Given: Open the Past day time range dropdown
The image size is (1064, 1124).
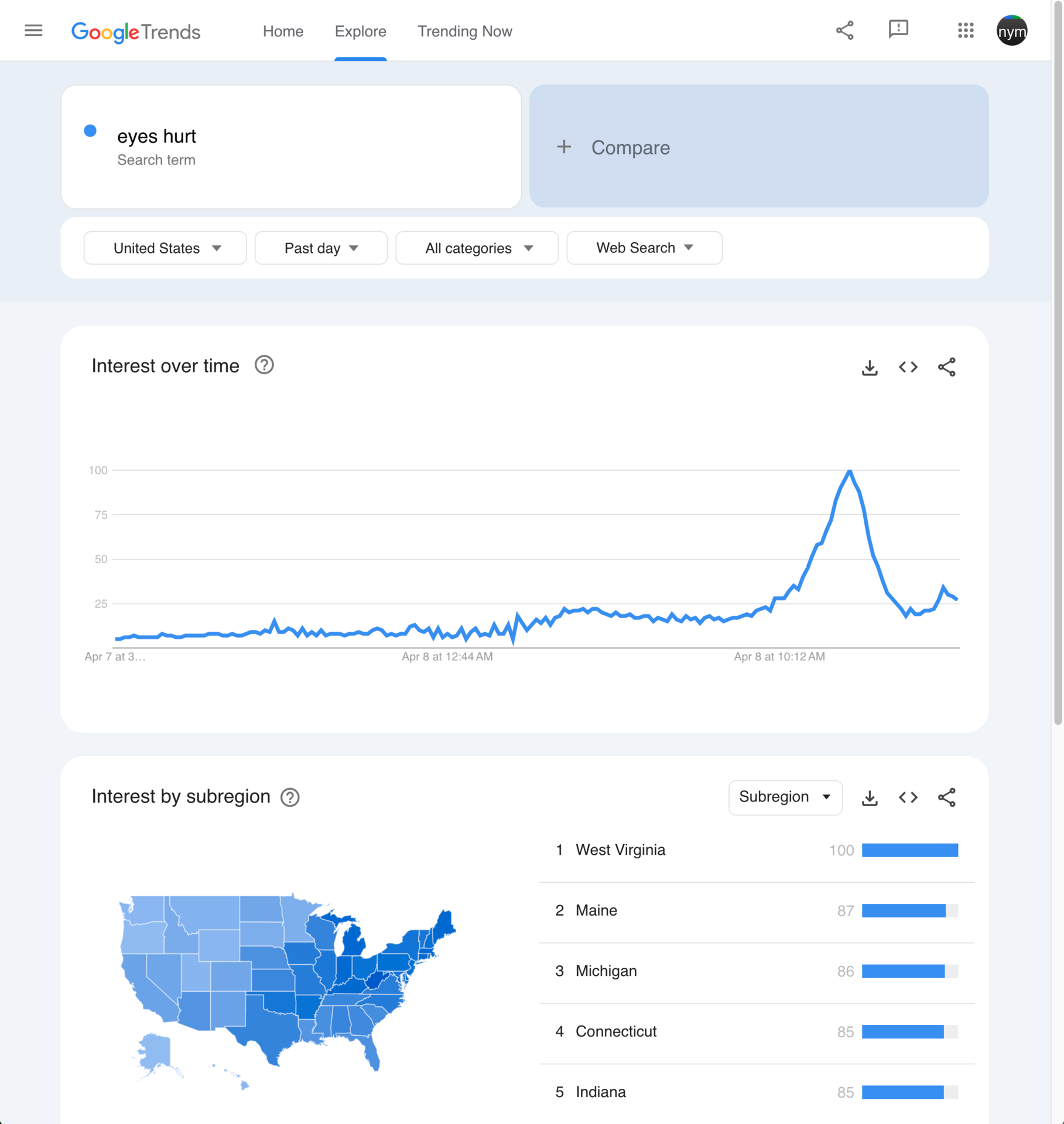Looking at the screenshot, I should click(x=321, y=248).
